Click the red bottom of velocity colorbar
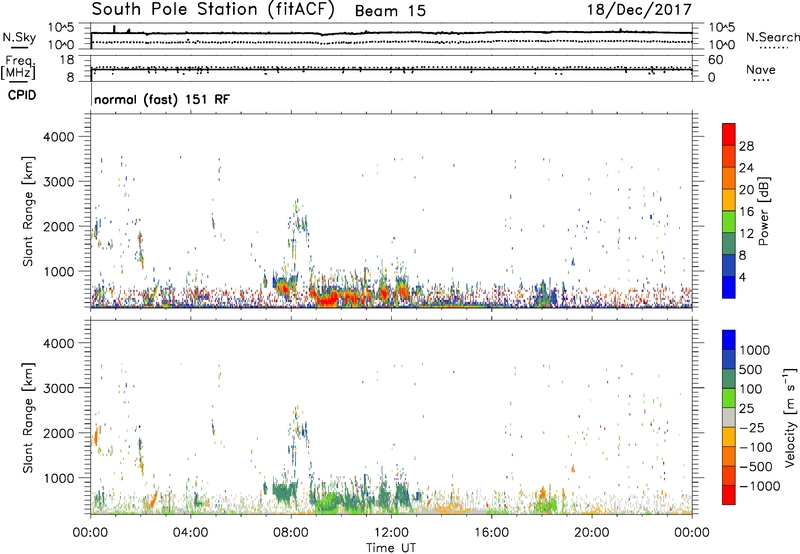800x554 pixels. (x=729, y=495)
